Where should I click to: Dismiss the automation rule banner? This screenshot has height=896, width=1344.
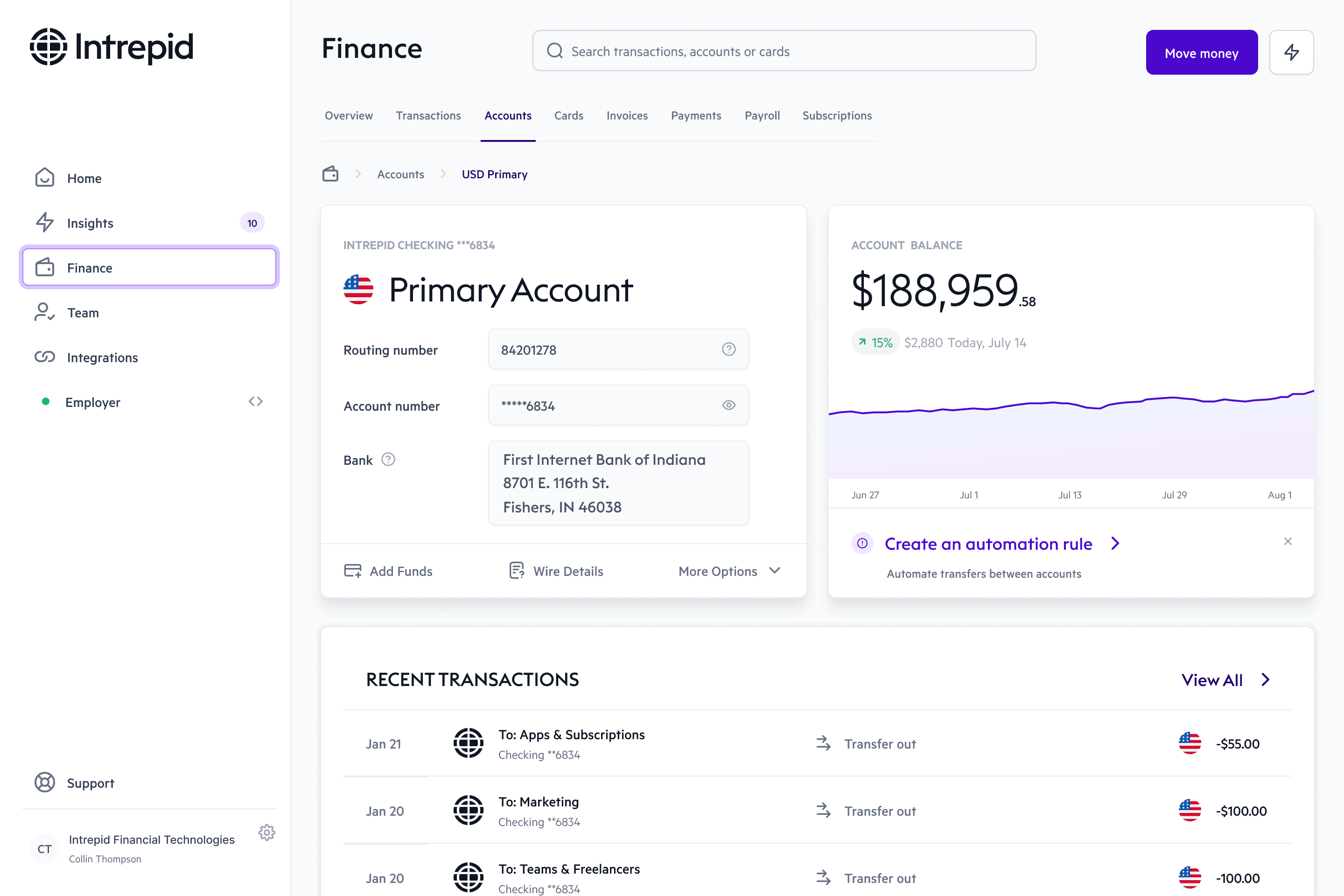pyautogui.click(x=1288, y=541)
